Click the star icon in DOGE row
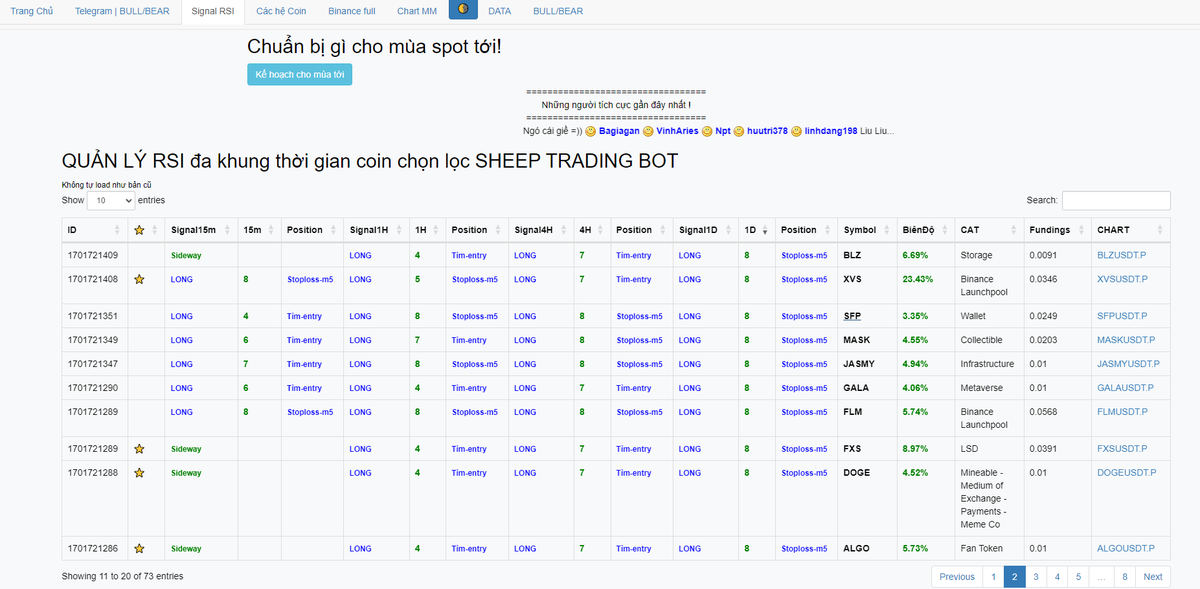The height and width of the screenshot is (589, 1200). point(139,473)
